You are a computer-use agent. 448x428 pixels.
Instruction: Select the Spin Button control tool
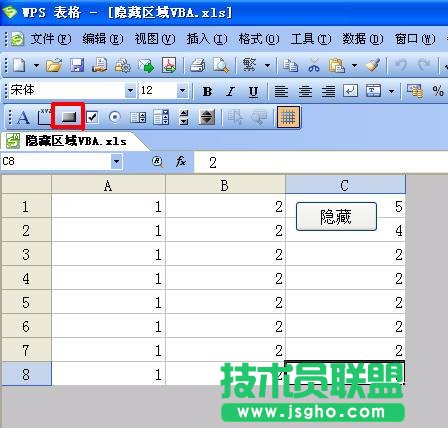click(184, 117)
